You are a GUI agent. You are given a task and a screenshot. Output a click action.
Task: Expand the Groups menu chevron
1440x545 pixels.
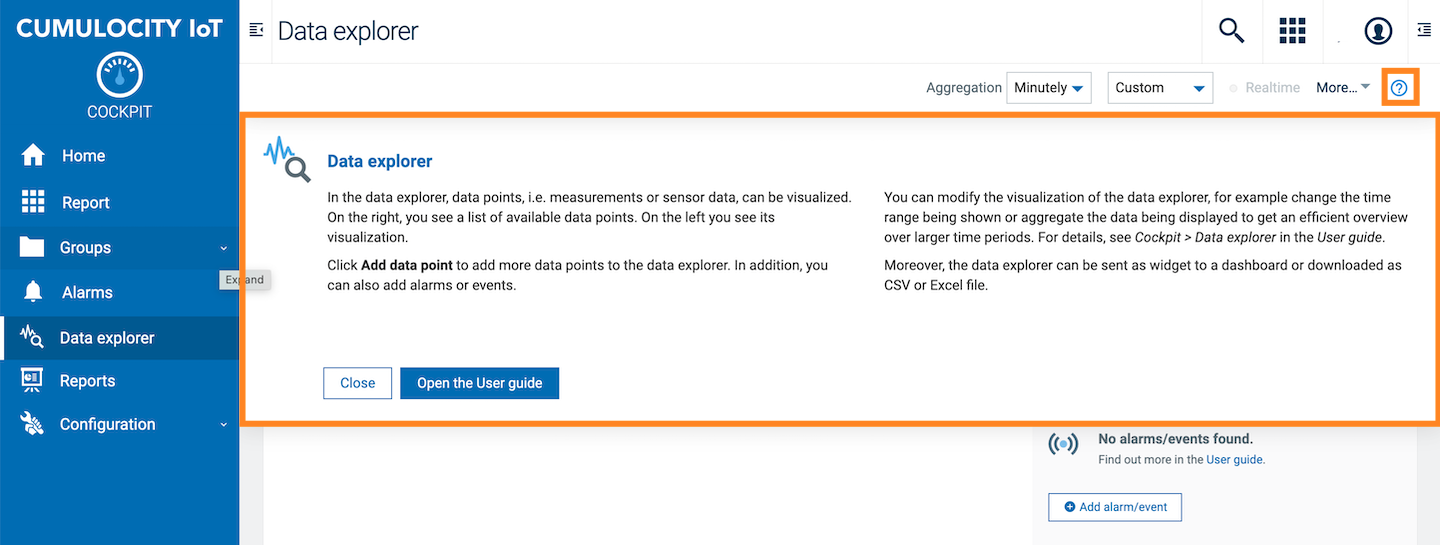223,248
